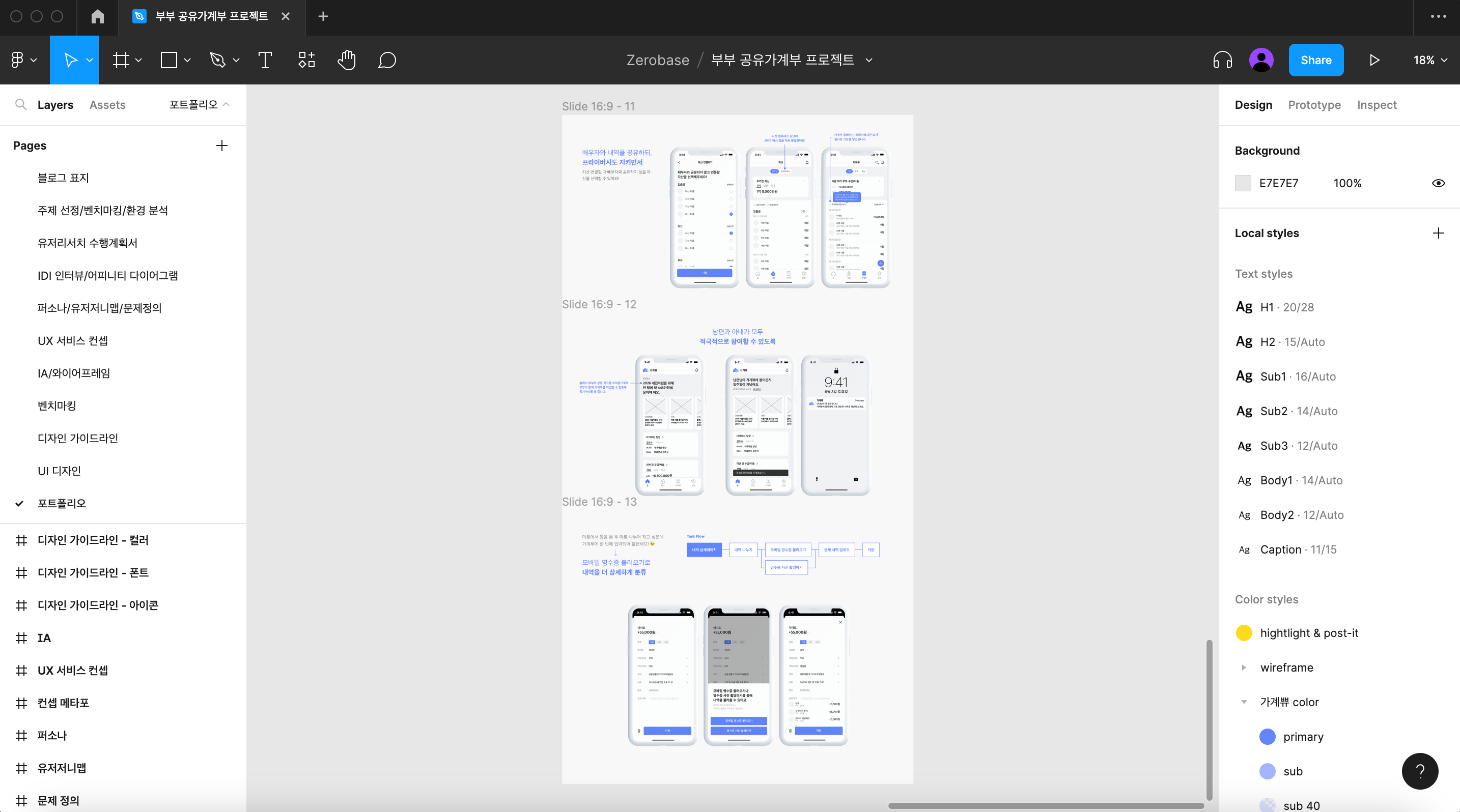This screenshot has width=1460, height=812.
Task: Expand Pen tool options arrow
Action: tap(236, 60)
